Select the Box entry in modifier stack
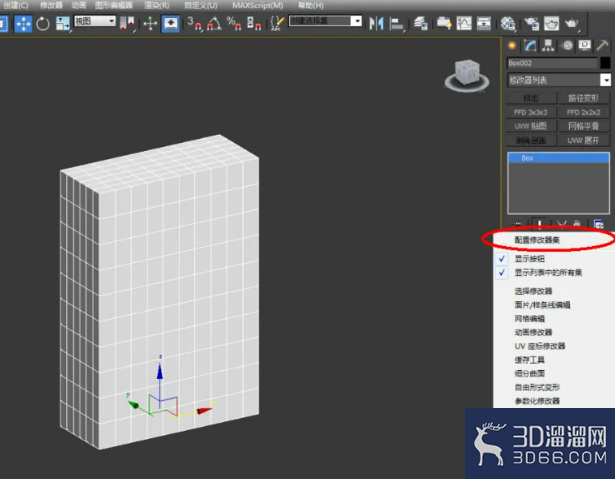This screenshot has width=615, height=479. point(559,158)
